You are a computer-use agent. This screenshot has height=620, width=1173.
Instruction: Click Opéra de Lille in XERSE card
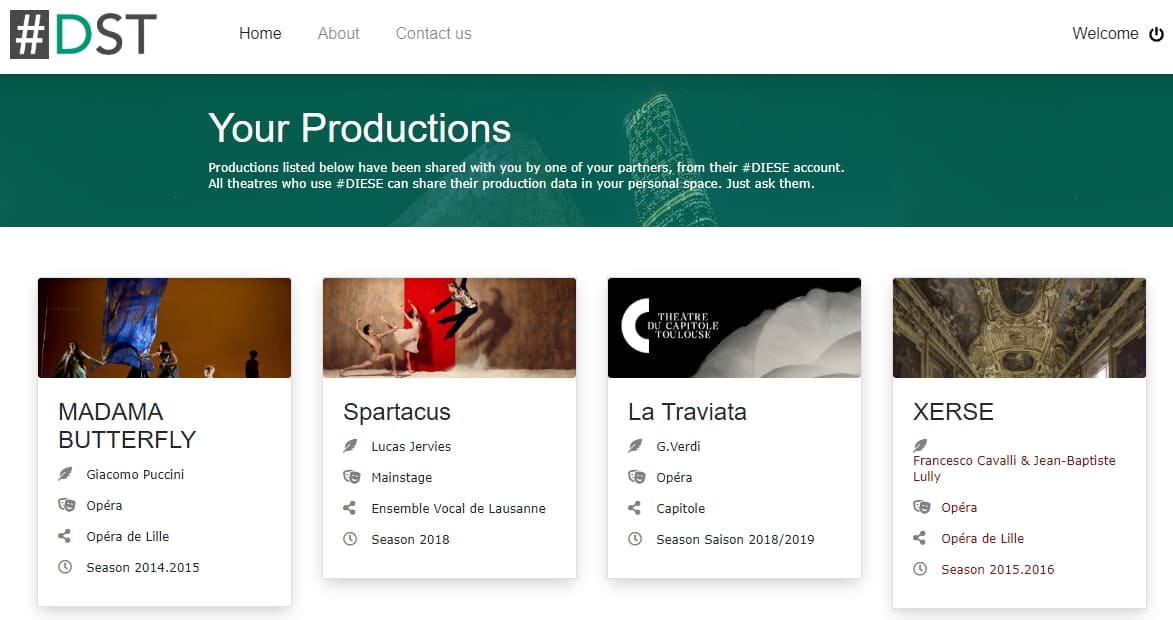tap(982, 538)
